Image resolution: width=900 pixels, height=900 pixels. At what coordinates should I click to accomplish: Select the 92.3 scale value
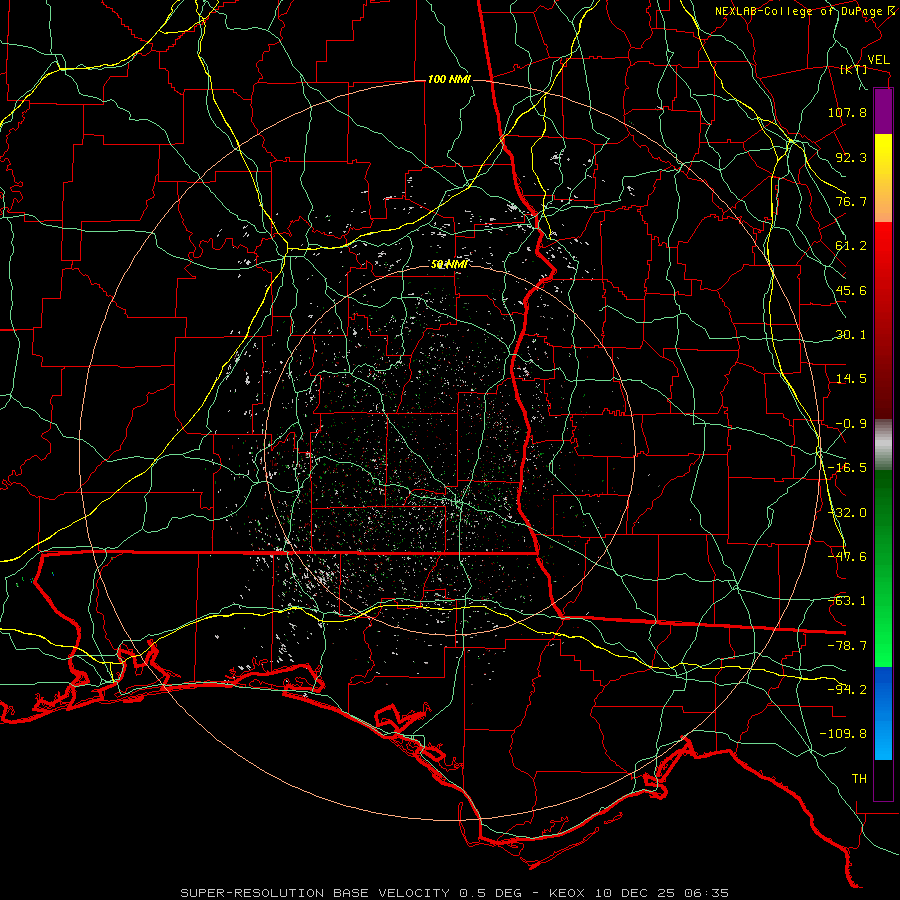pos(851,157)
